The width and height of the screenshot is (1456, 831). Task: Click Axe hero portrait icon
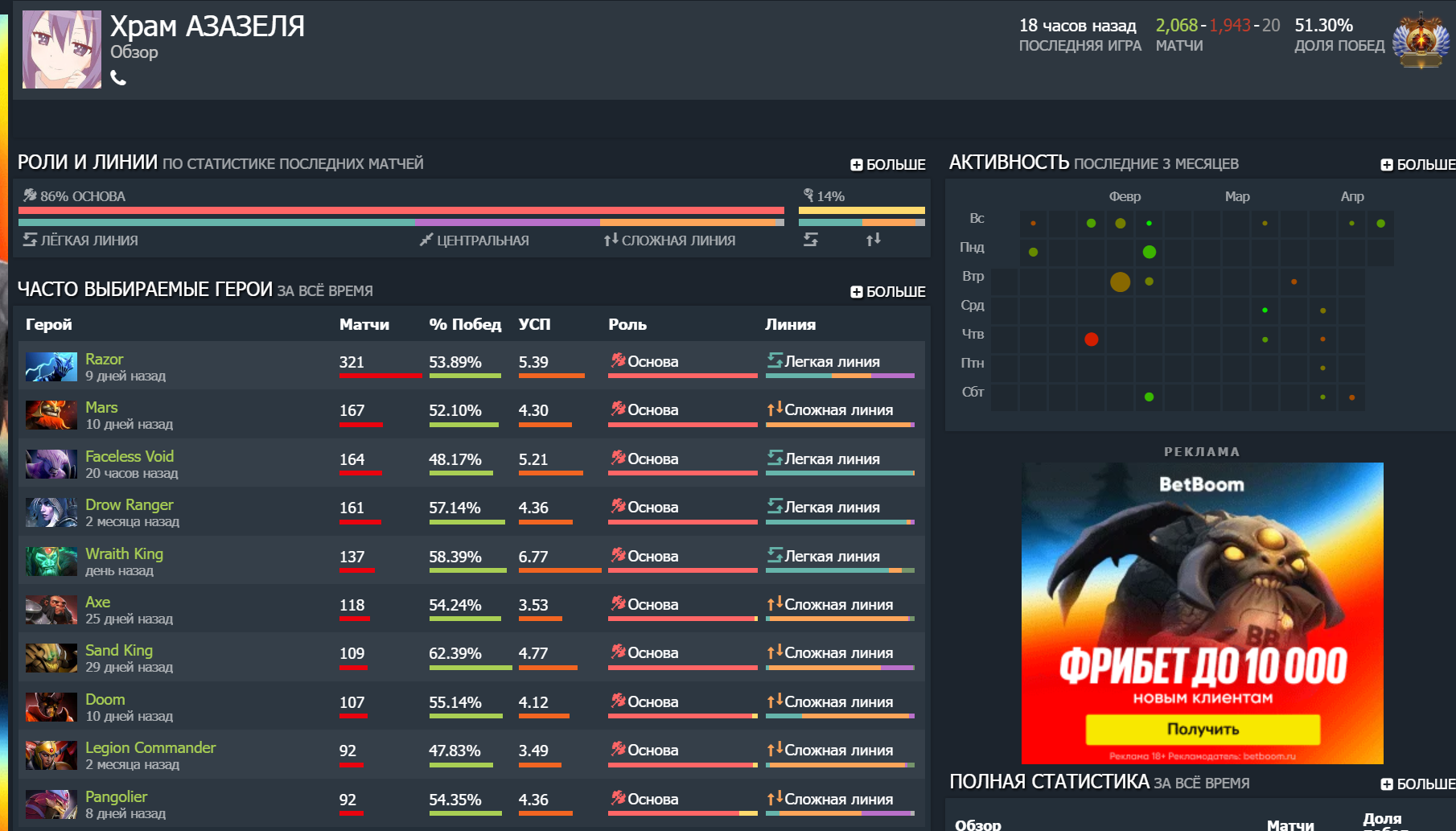point(51,610)
